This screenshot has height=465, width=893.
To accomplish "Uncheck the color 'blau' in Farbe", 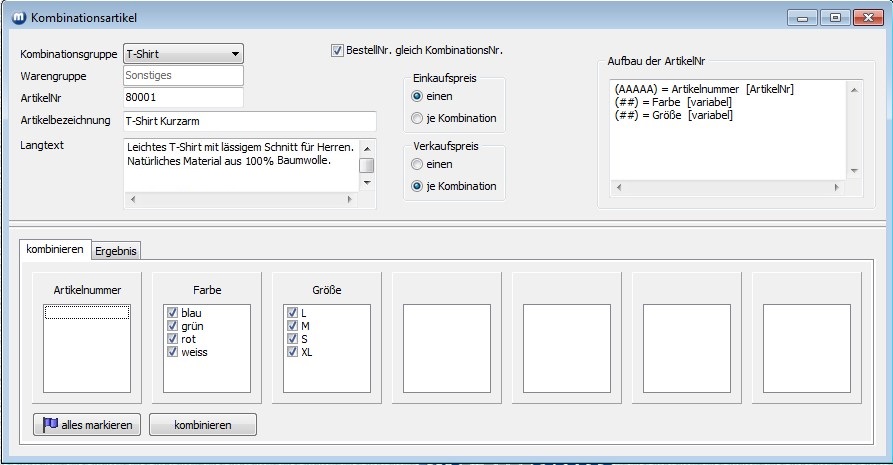I will 172,313.
